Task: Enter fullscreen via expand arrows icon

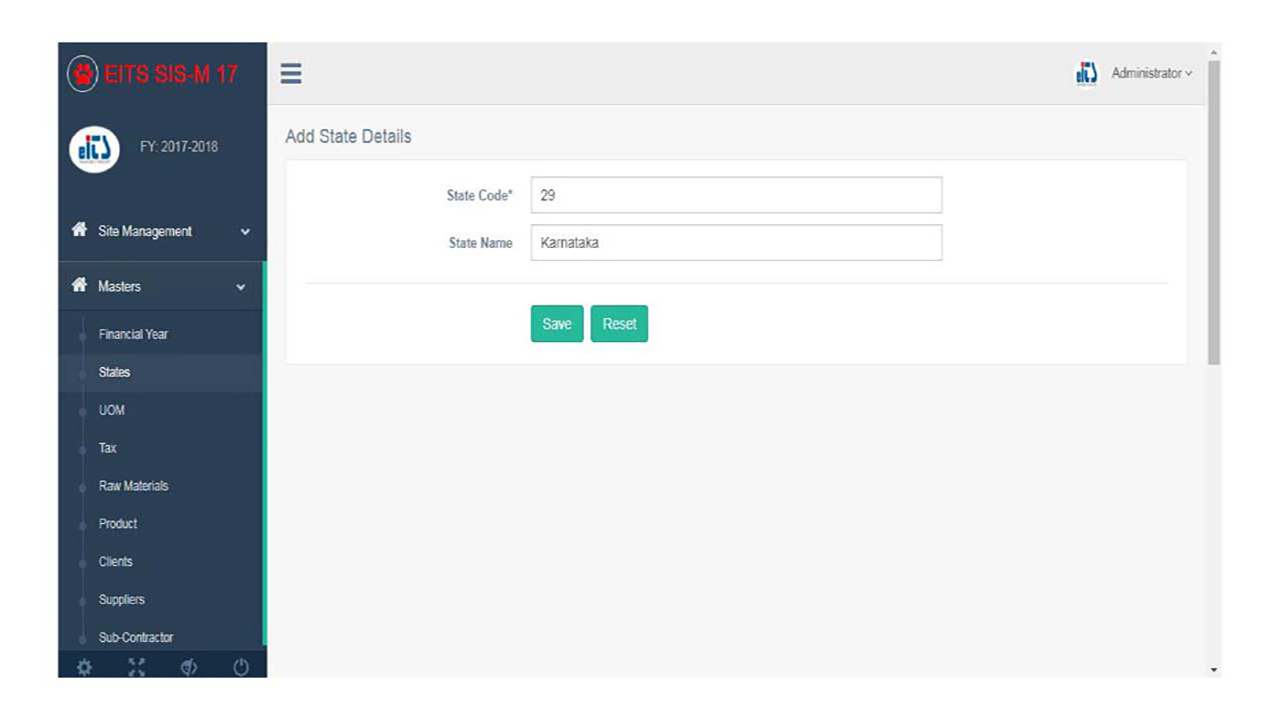Action: (x=137, y=668)
